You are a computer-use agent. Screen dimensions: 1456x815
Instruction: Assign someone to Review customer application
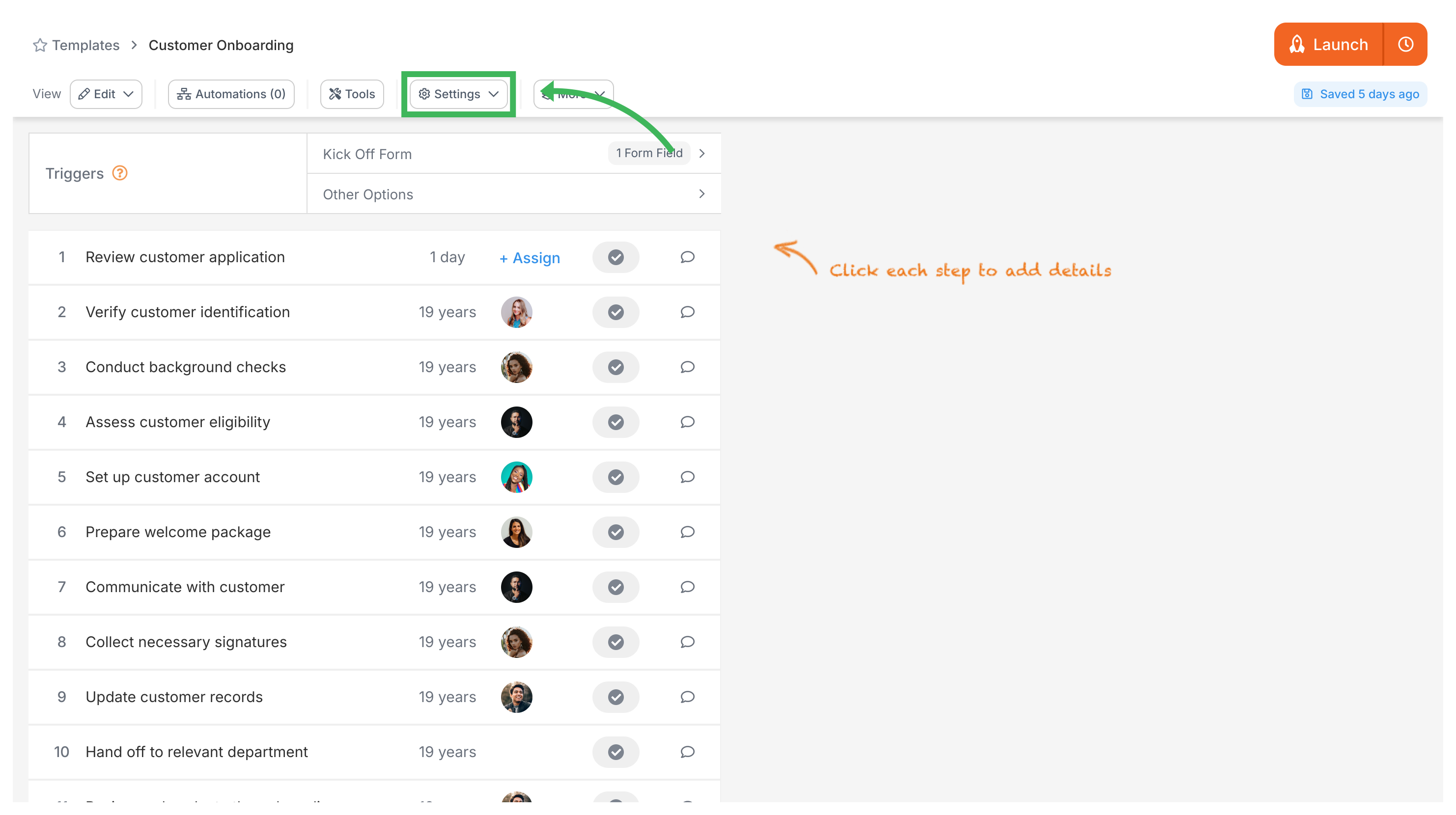(529, 258)
